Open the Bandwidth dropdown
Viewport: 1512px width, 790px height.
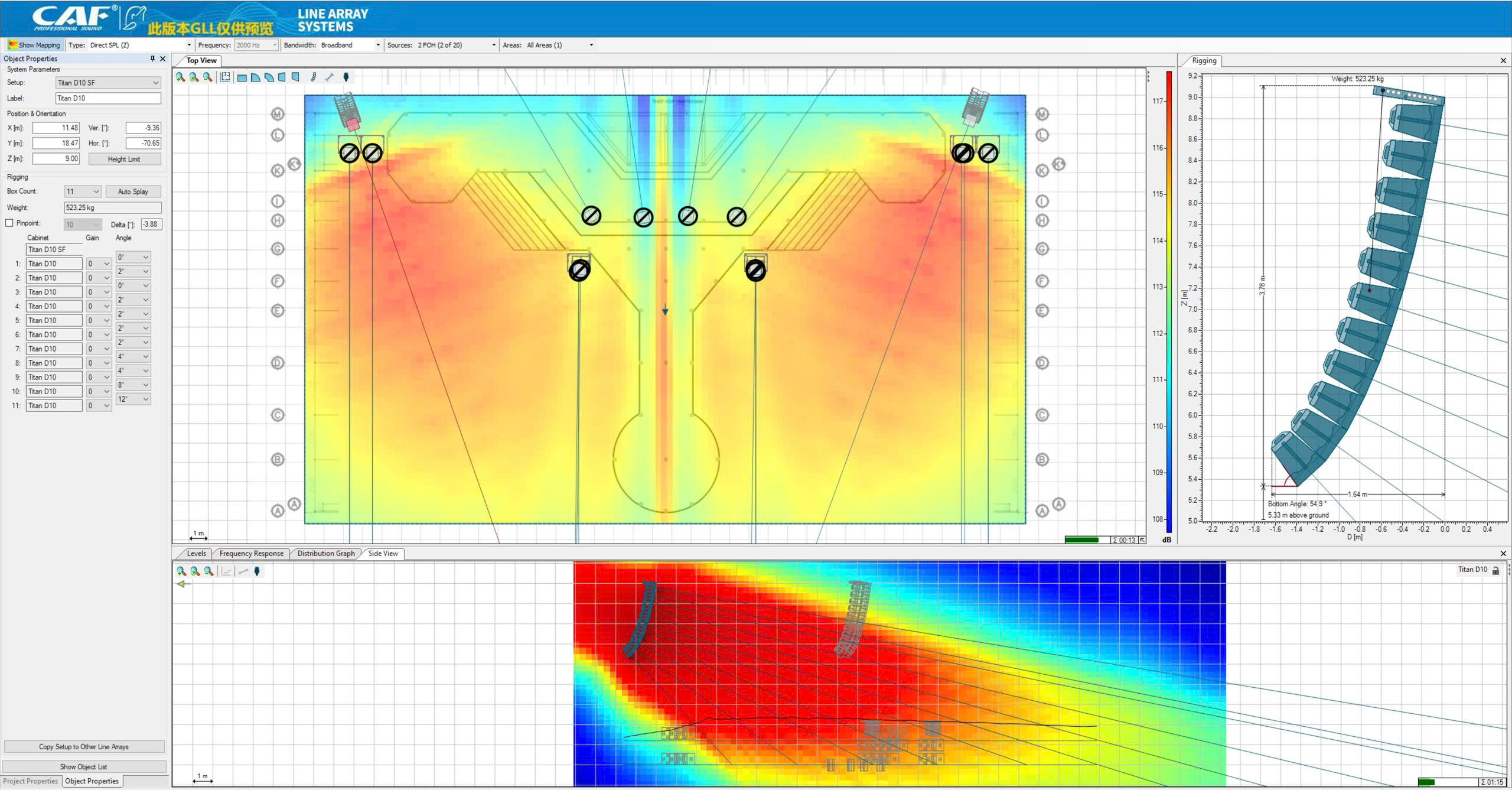coord(351,45)
